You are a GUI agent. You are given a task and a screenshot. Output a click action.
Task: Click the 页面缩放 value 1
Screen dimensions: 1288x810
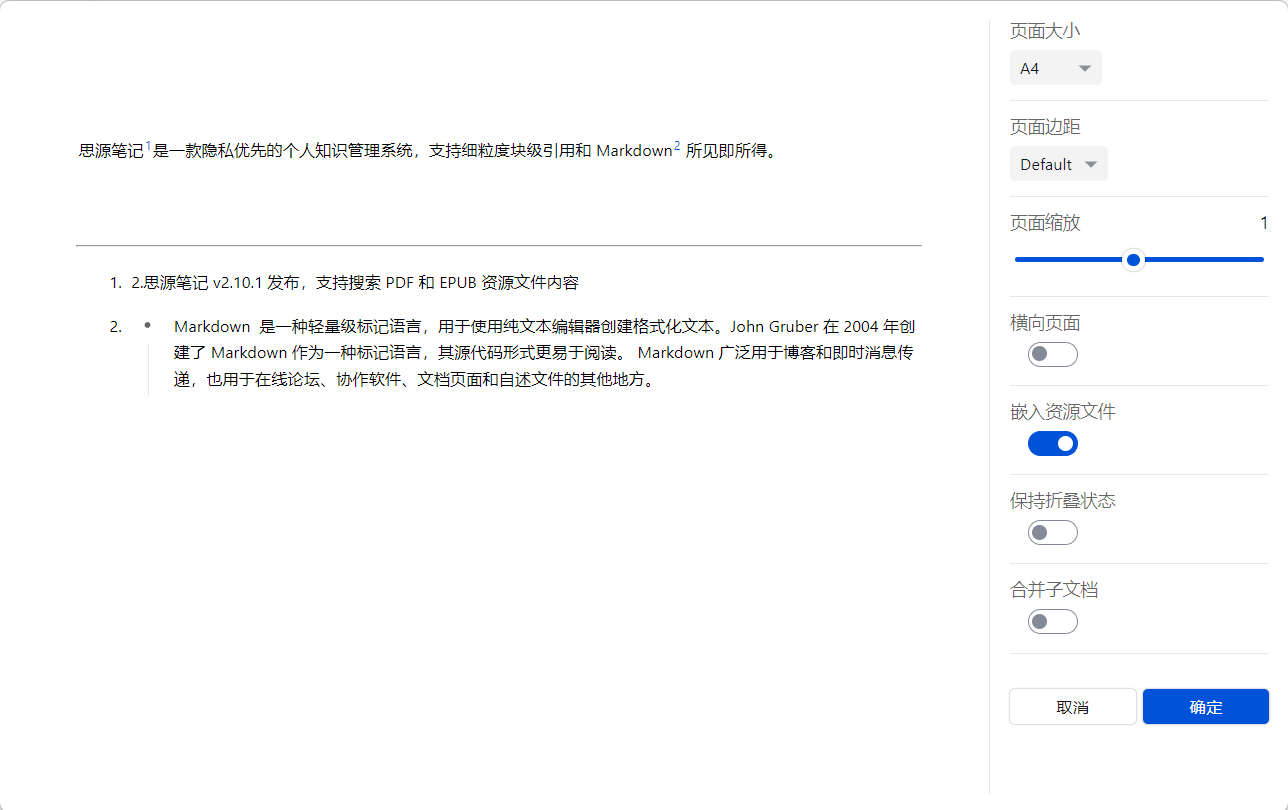(x=1264, y=223)
